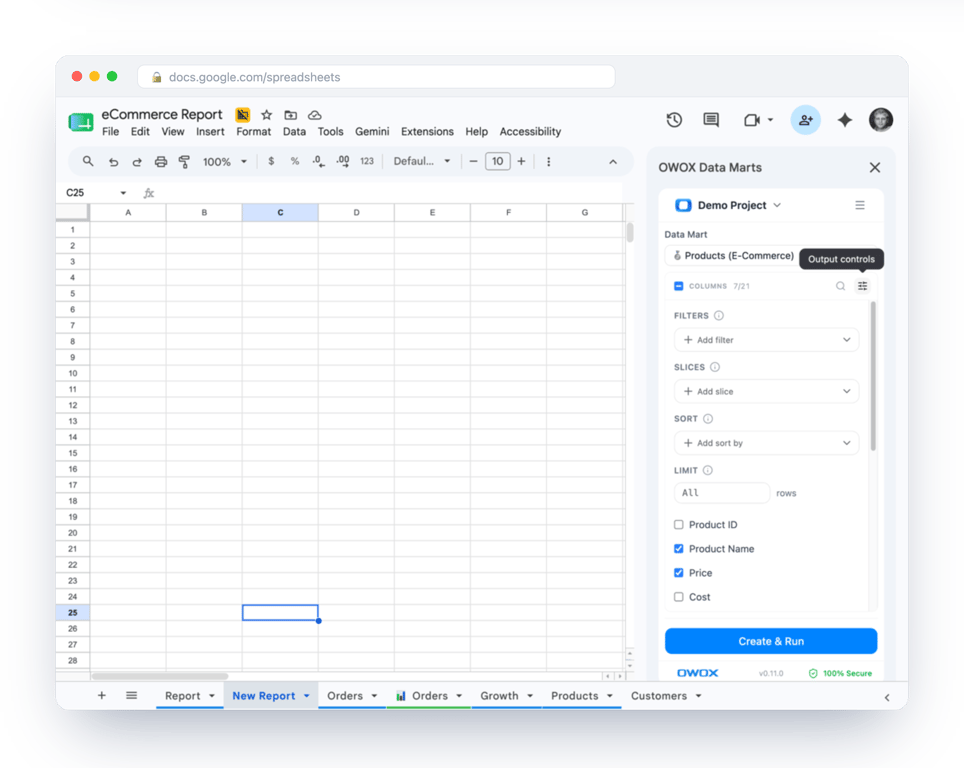Check the Cost checkbox
This screenshot has height=768, width=964.
coord(679,596)
